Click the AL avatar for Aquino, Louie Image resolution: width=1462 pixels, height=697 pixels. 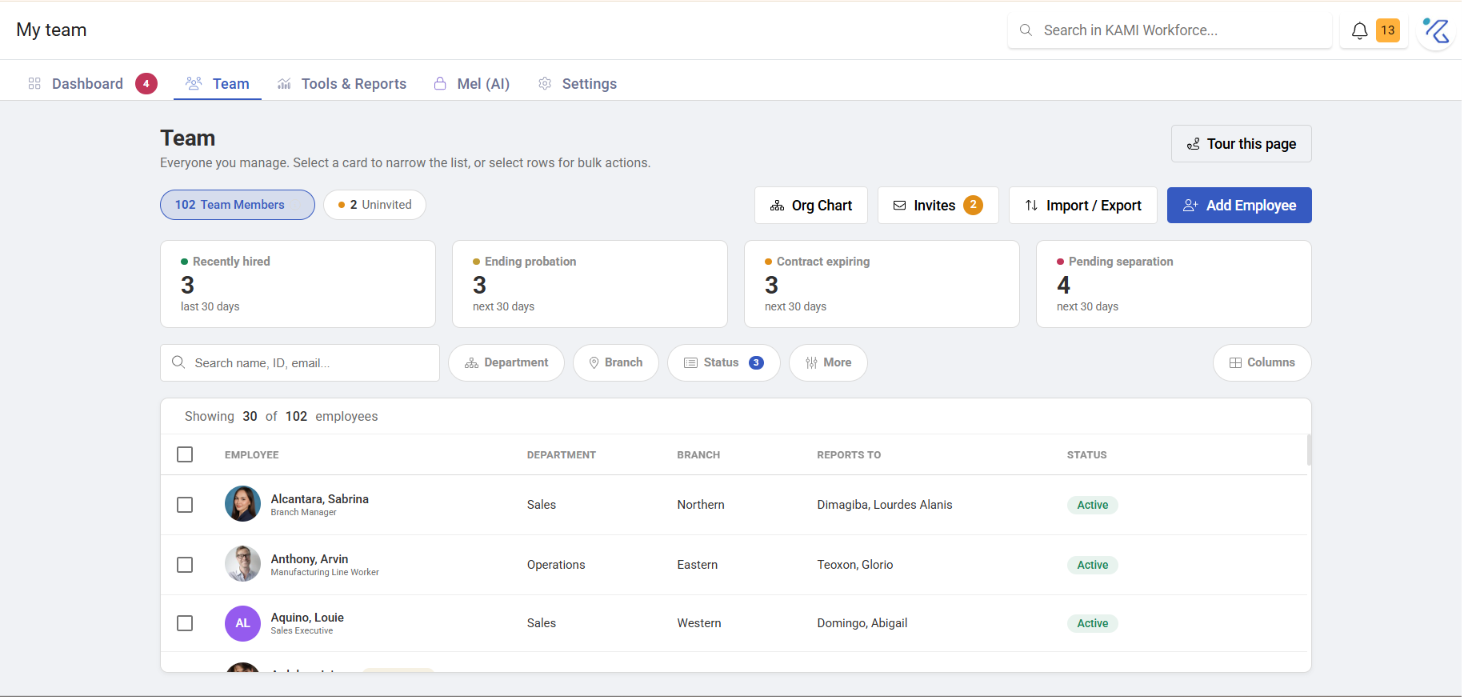(243, 623)
